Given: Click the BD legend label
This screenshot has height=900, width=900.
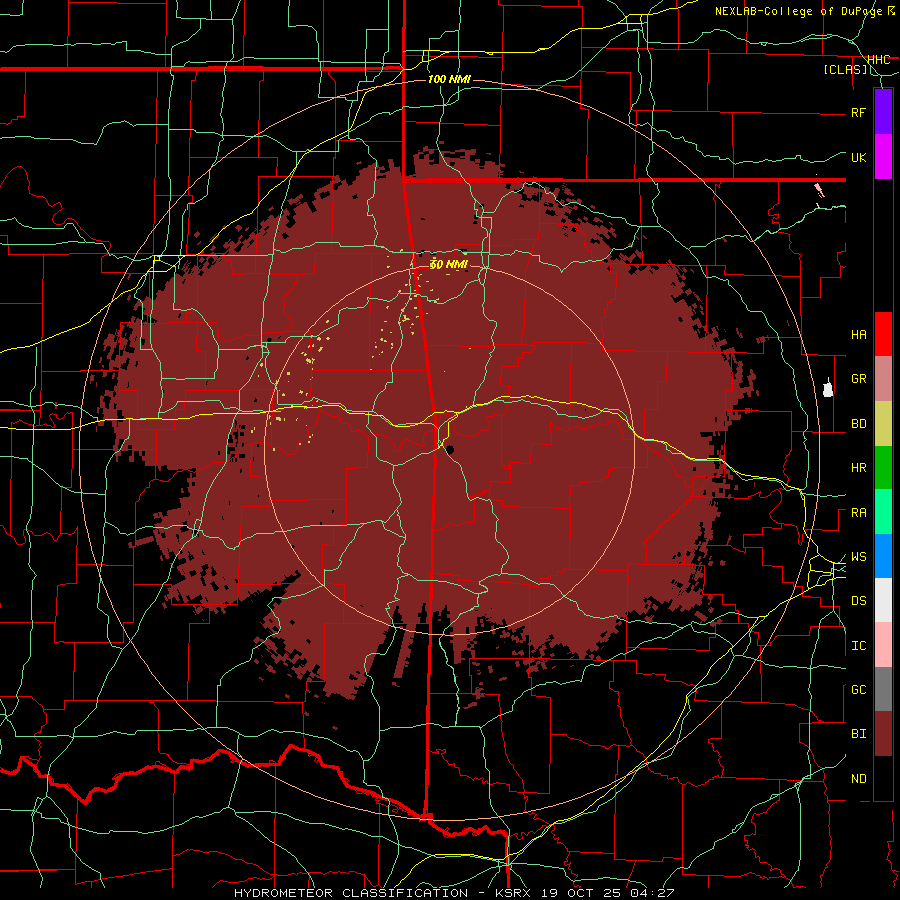Looking at the screenshot, I should pos(858,424).
